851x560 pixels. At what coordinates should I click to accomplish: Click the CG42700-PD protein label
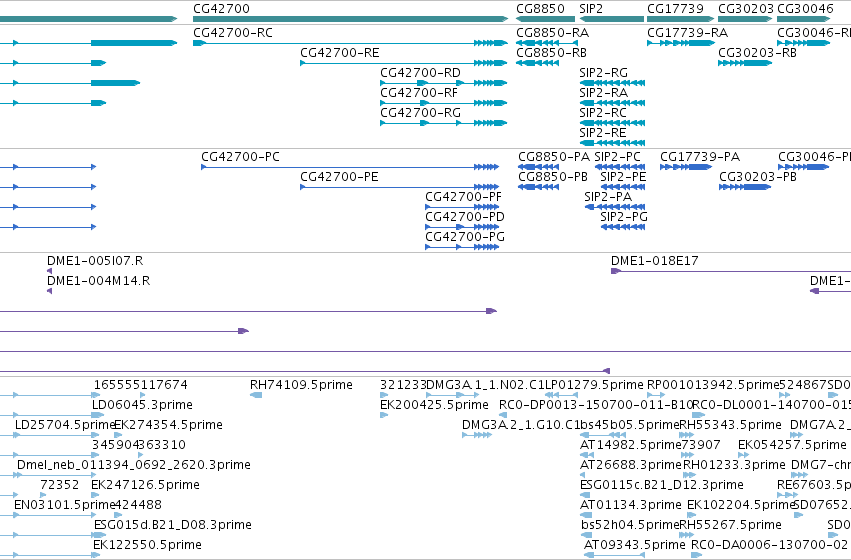pyautogui.click(x=465, y=217)
